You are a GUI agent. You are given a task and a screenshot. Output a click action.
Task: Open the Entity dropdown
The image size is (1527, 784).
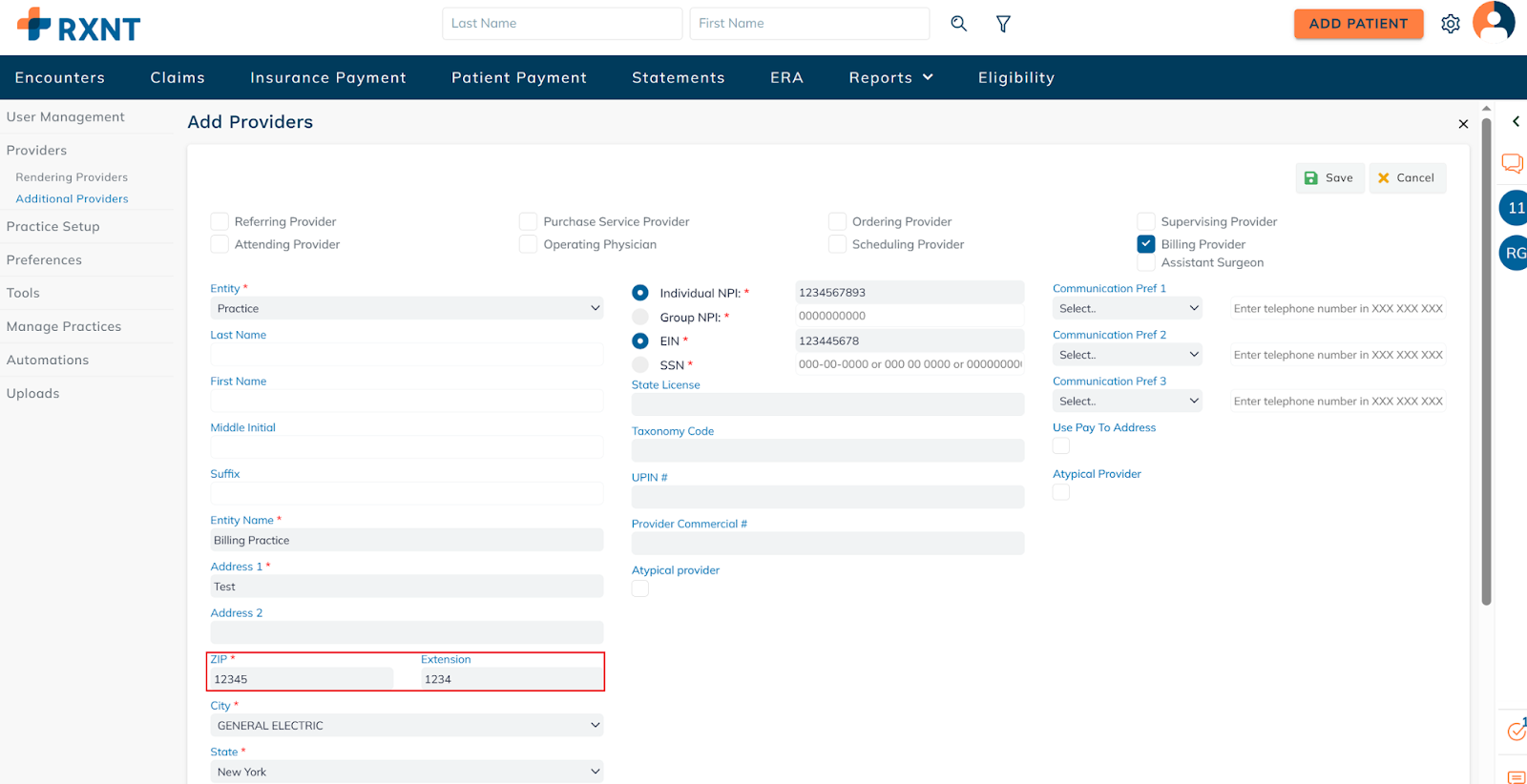(407, 308)
